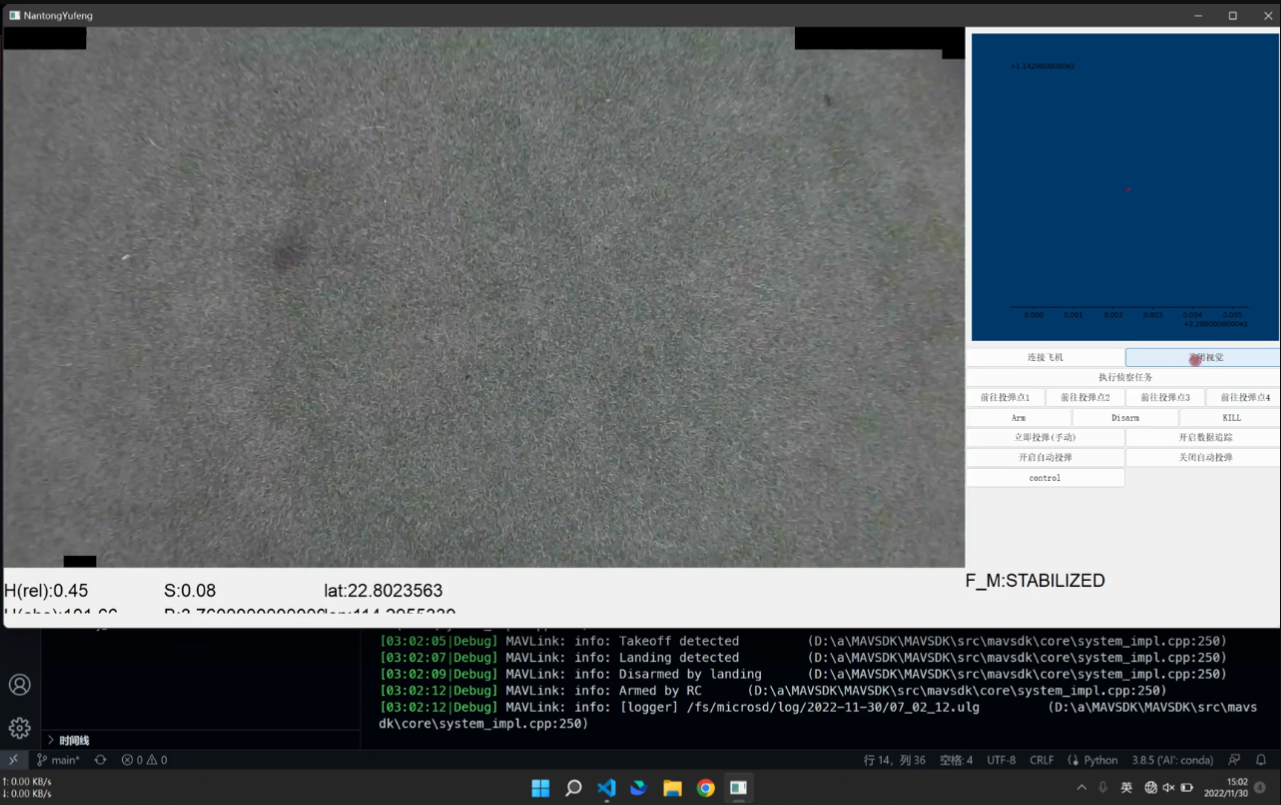The height and width of the screenshot is (805, 1281).
Task: Select the 3.8.5 ('AI': conda) interpreter
Action: click(1172, 760)
